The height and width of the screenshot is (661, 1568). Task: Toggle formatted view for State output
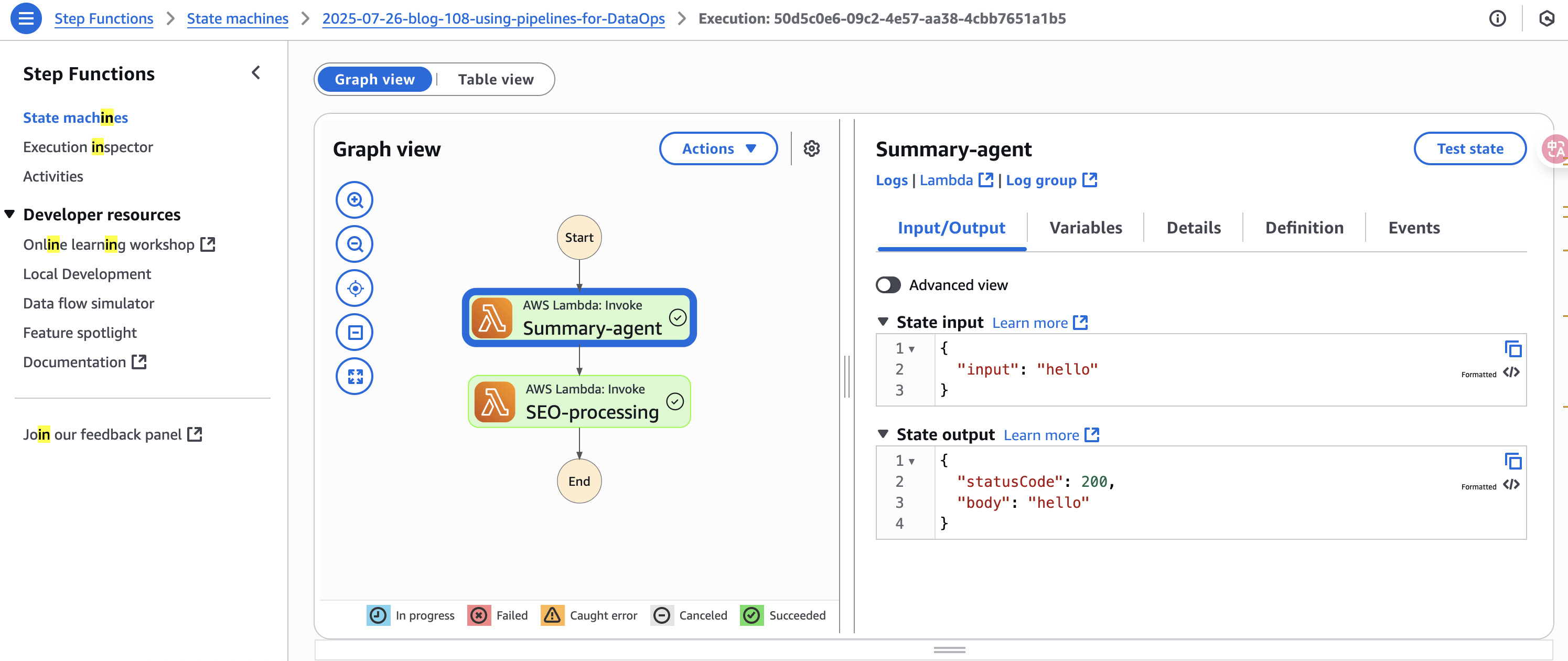(1511, 485)
